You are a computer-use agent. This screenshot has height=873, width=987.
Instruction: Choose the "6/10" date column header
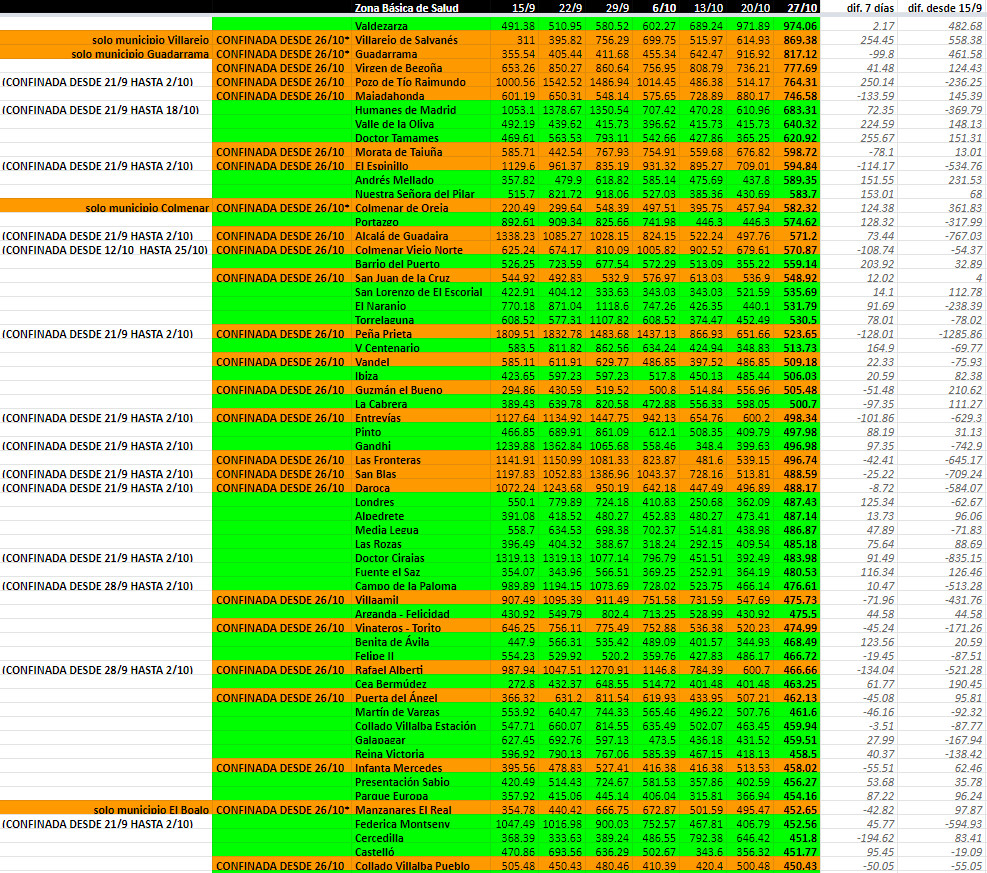664,8
